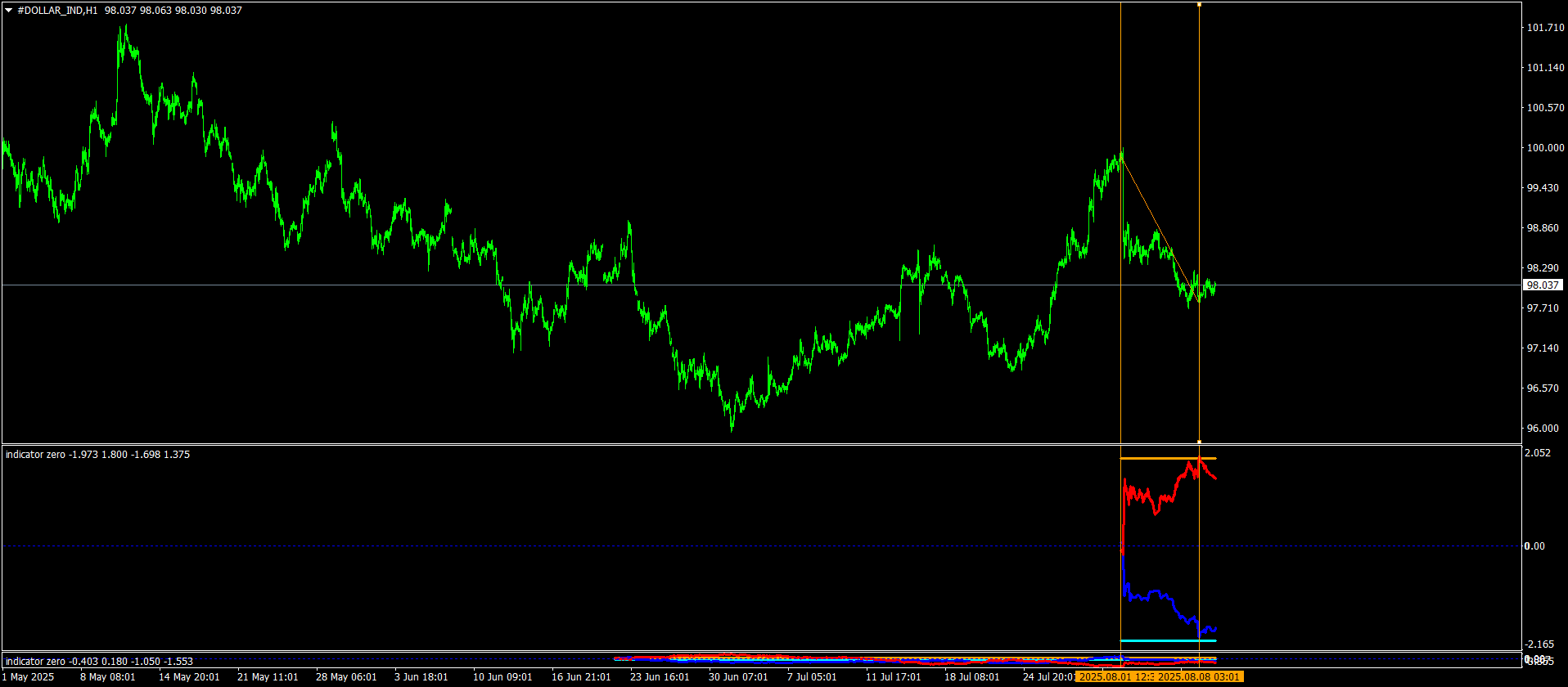Click the top anchor point of the right vertical line

(1199, 5)
